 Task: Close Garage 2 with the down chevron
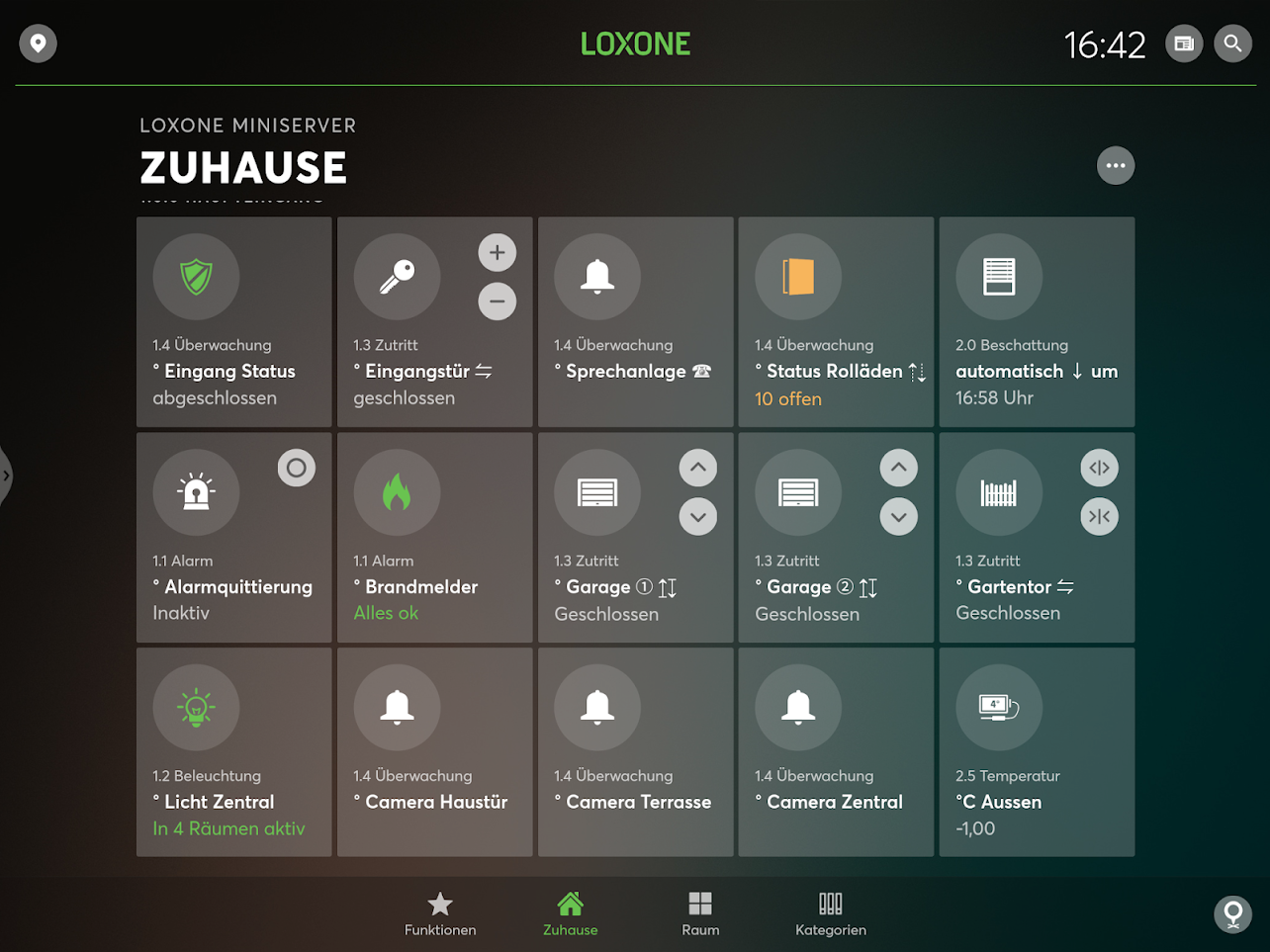tap(899, 516)
